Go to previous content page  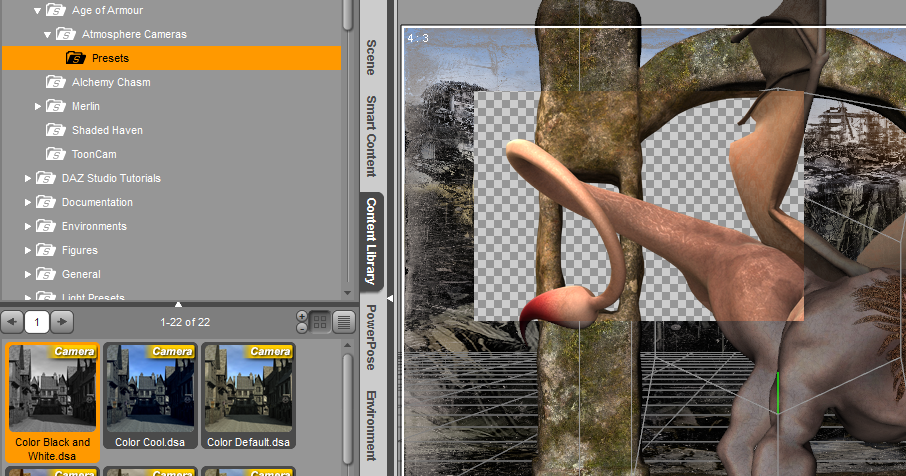click(12, 322)
